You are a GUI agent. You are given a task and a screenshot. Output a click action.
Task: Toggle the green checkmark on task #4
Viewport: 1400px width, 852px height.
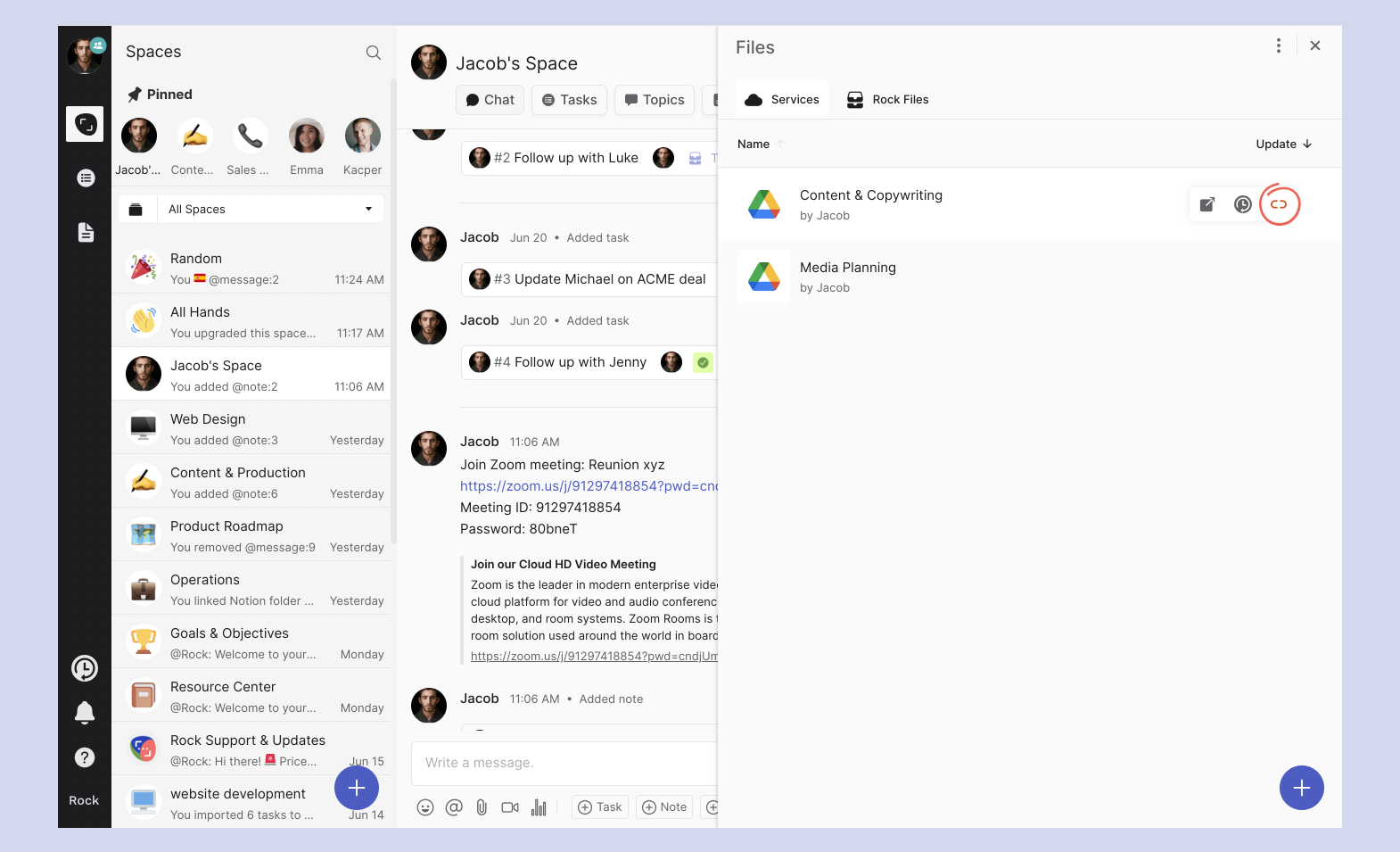pos(704,362)
